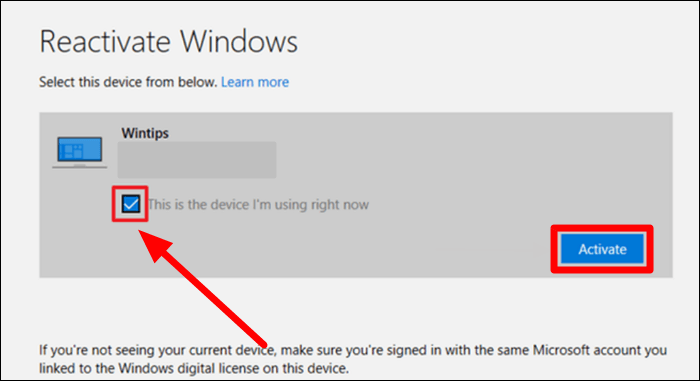Click the red arrow annotation head
The image size is (700, 381).
pyautogui.click(x=154, y=246)
